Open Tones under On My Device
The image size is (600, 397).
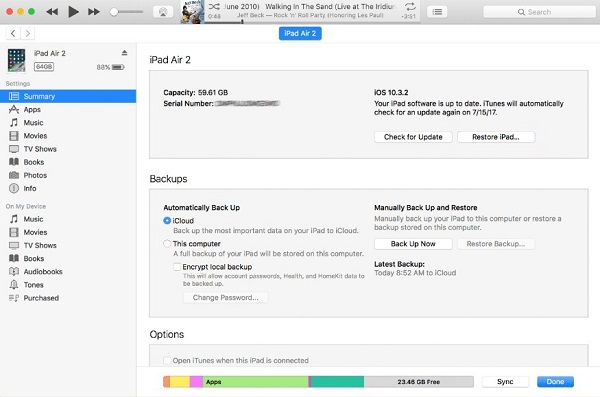coord(68,285)
